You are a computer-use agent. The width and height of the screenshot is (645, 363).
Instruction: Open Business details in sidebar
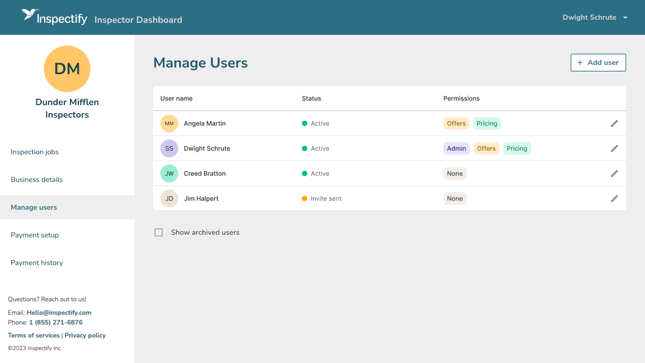[37, 179]
